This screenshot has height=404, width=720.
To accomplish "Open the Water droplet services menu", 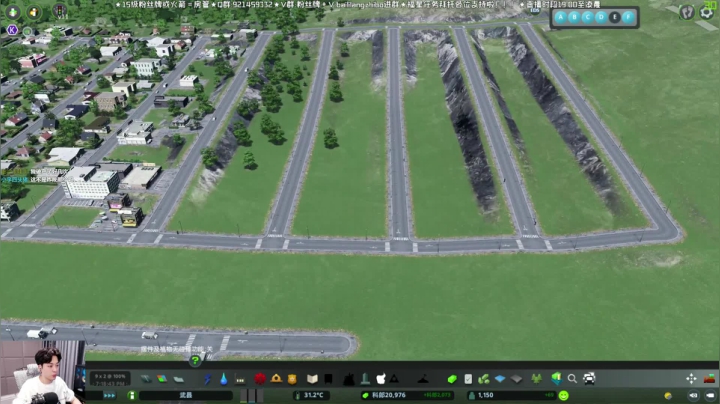I will click(224, 379).
